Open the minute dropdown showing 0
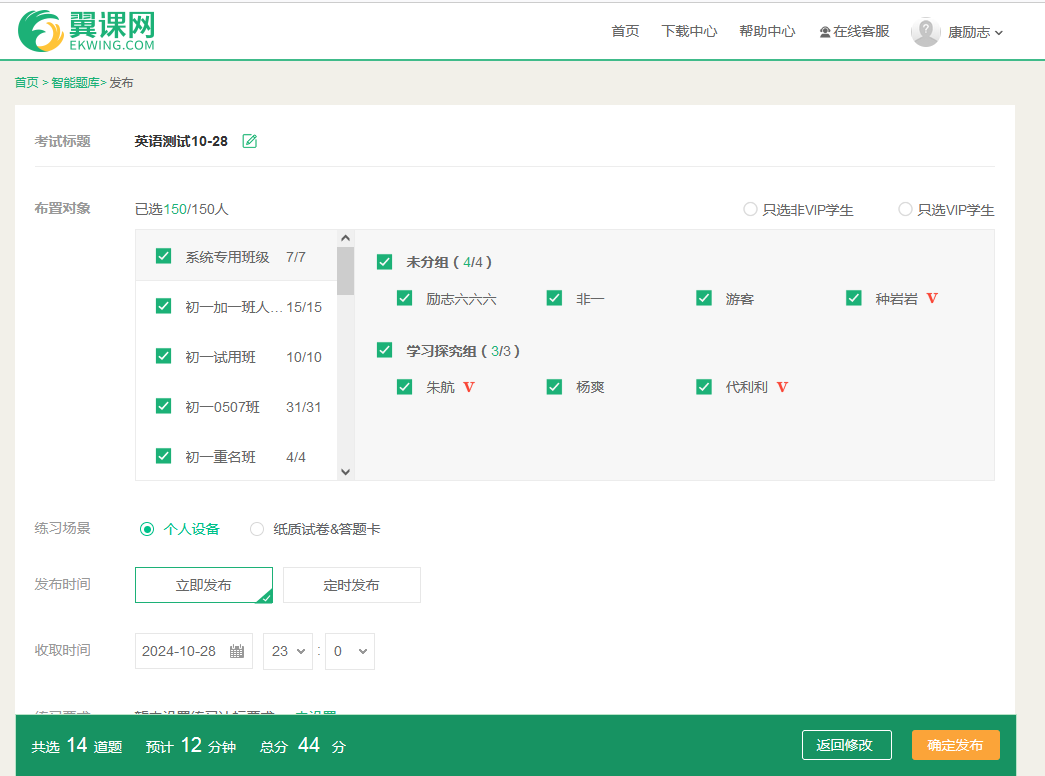 350,651
